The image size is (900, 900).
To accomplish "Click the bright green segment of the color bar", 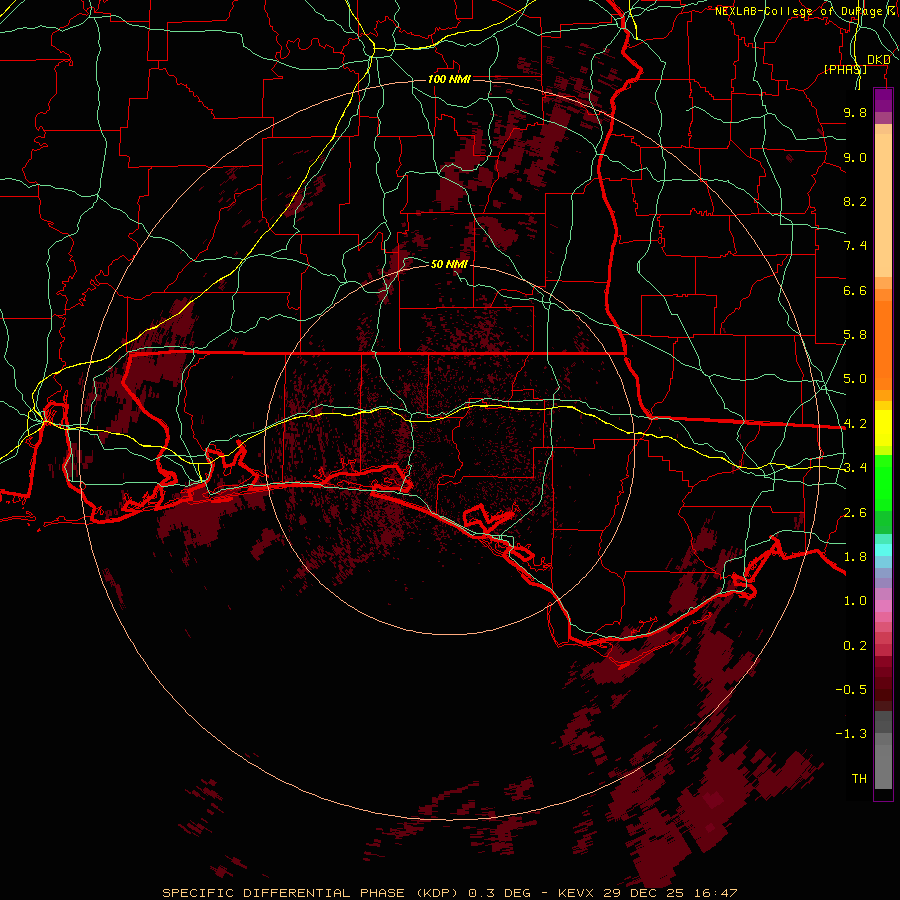I will [883, 482].
